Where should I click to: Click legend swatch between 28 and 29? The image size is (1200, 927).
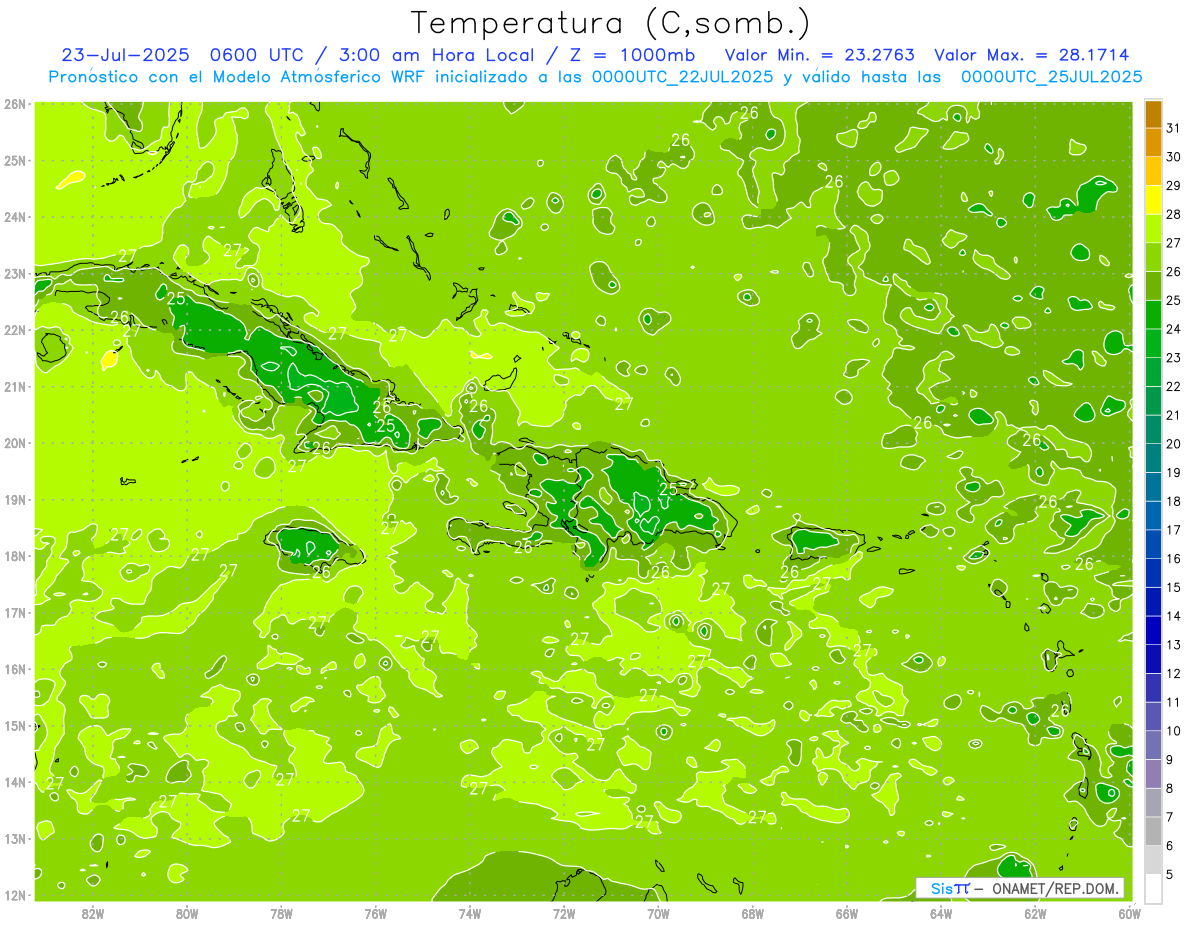(x=1153, y=200)
